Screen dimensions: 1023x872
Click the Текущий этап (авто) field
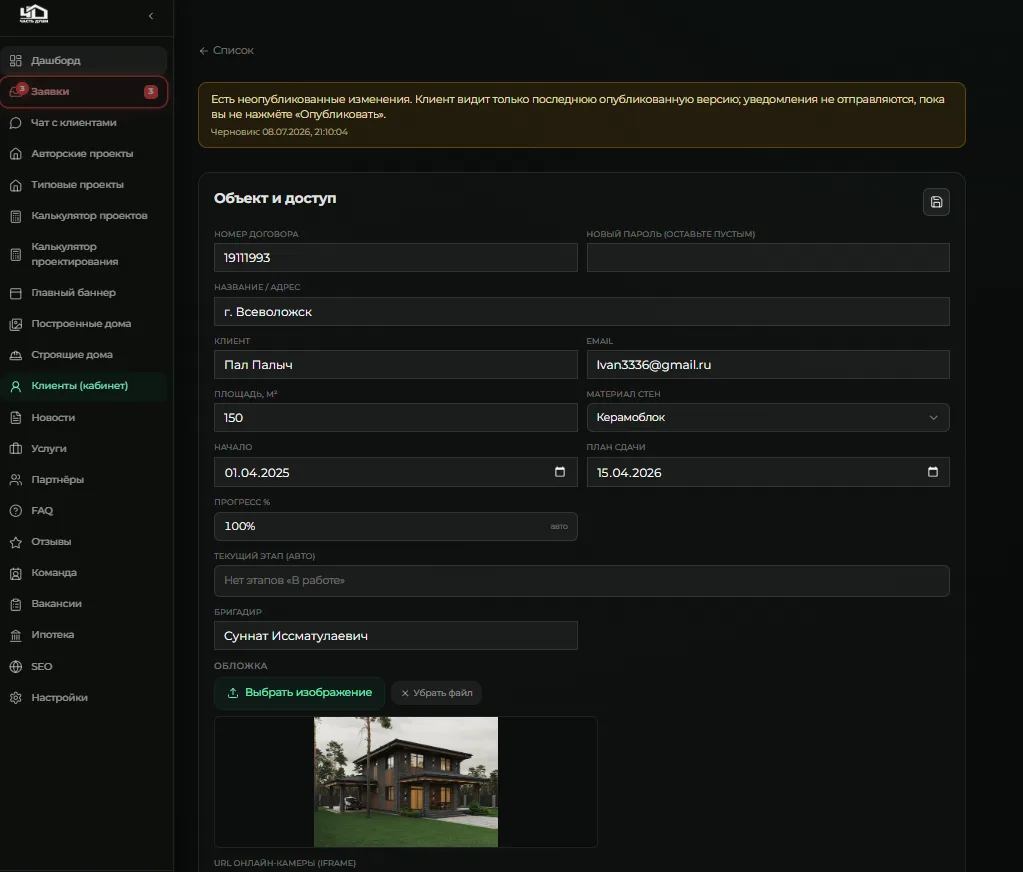pos(582,580)
